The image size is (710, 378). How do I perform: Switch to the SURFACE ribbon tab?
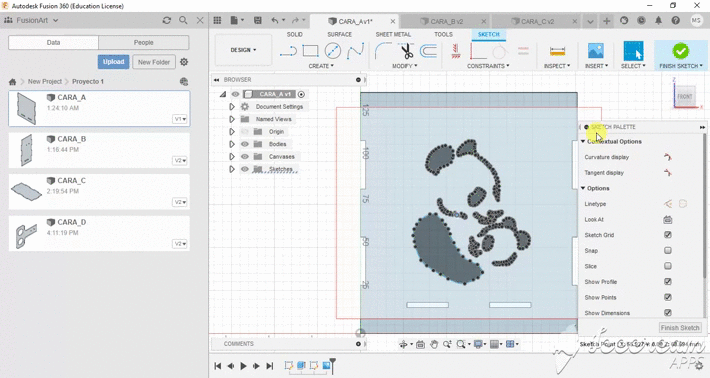click(x=340, y=34)
